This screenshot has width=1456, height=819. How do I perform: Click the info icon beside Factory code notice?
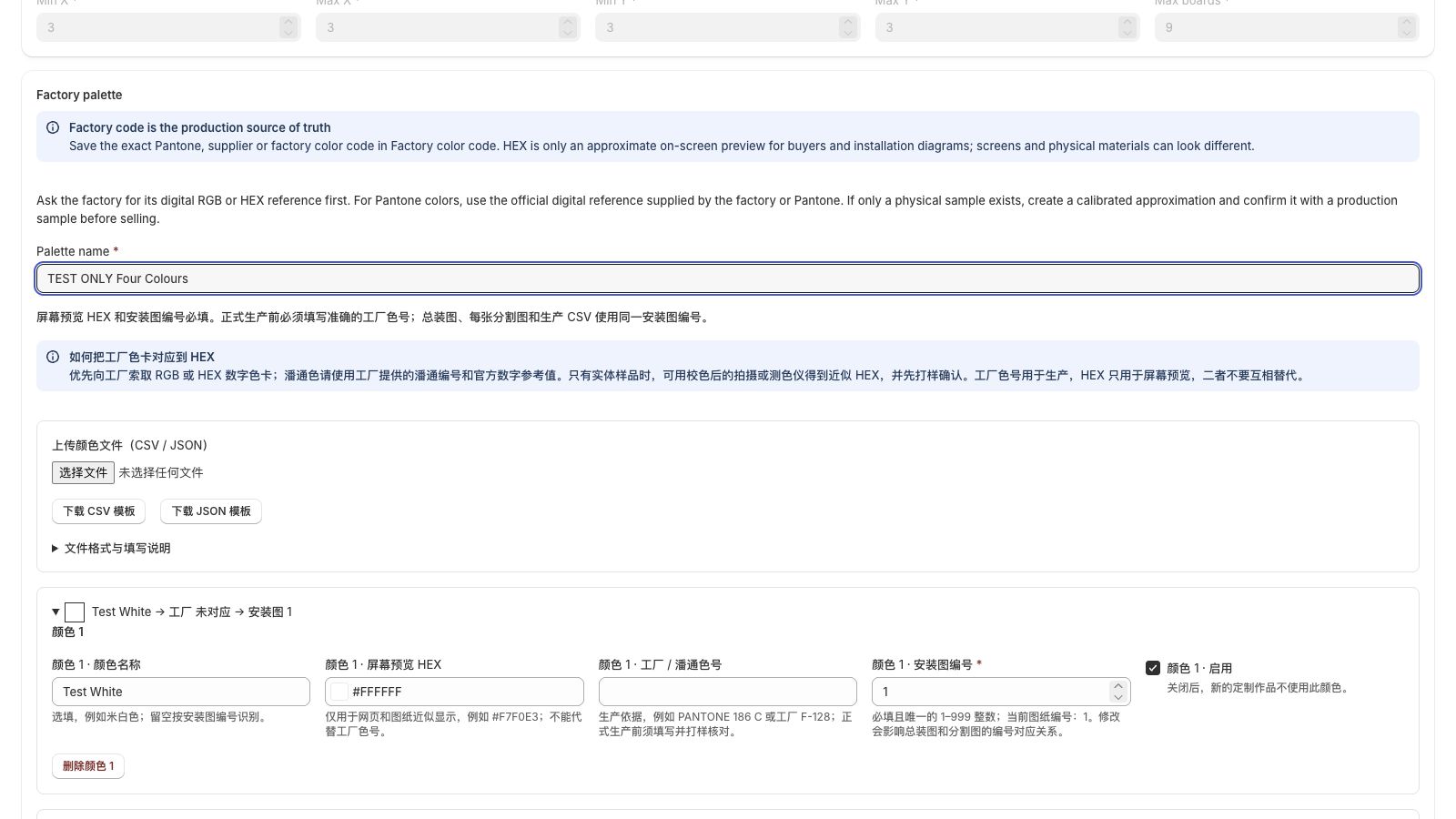pyautogui.click(x=53, y=127)
